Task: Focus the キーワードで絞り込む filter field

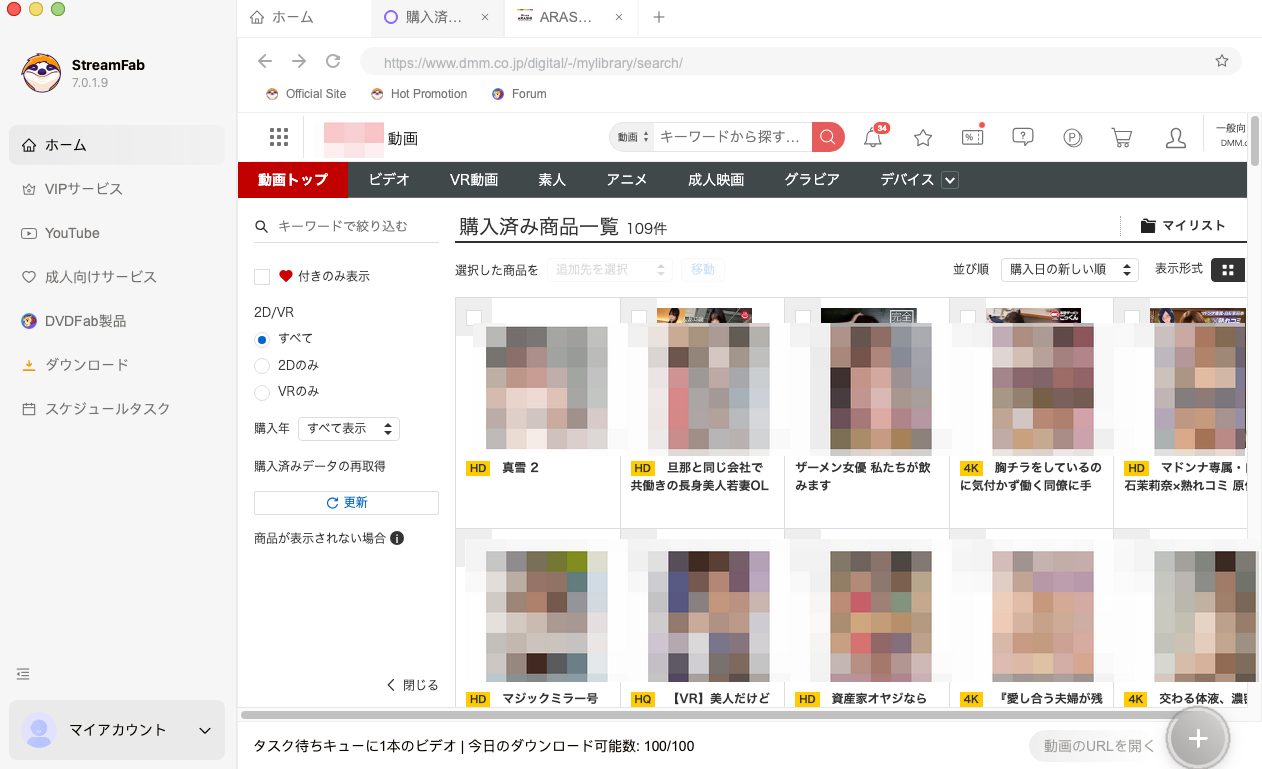Action: pos(346,227)
